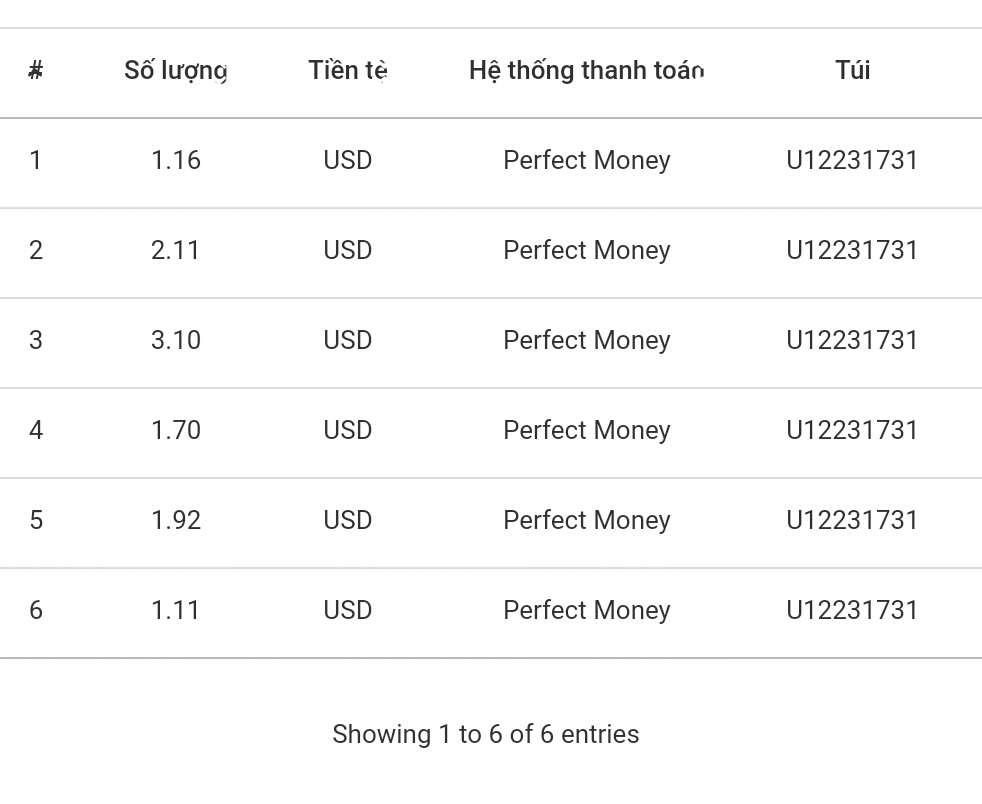Screen dimensions: 982x804
Task: Click the amount 2.11 cell
Action: 176,251
